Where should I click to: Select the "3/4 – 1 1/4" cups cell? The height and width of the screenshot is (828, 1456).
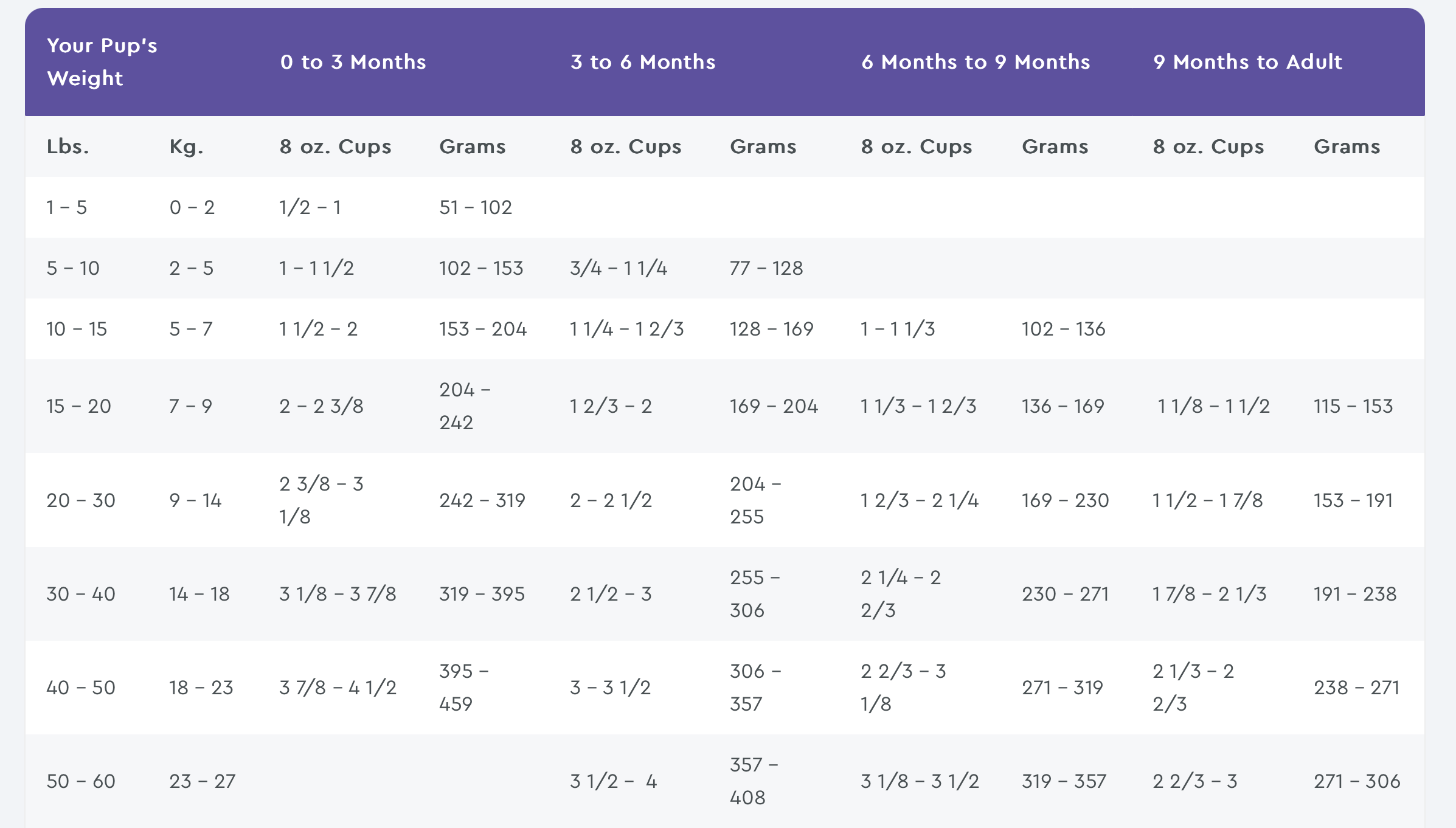[619, 268]
